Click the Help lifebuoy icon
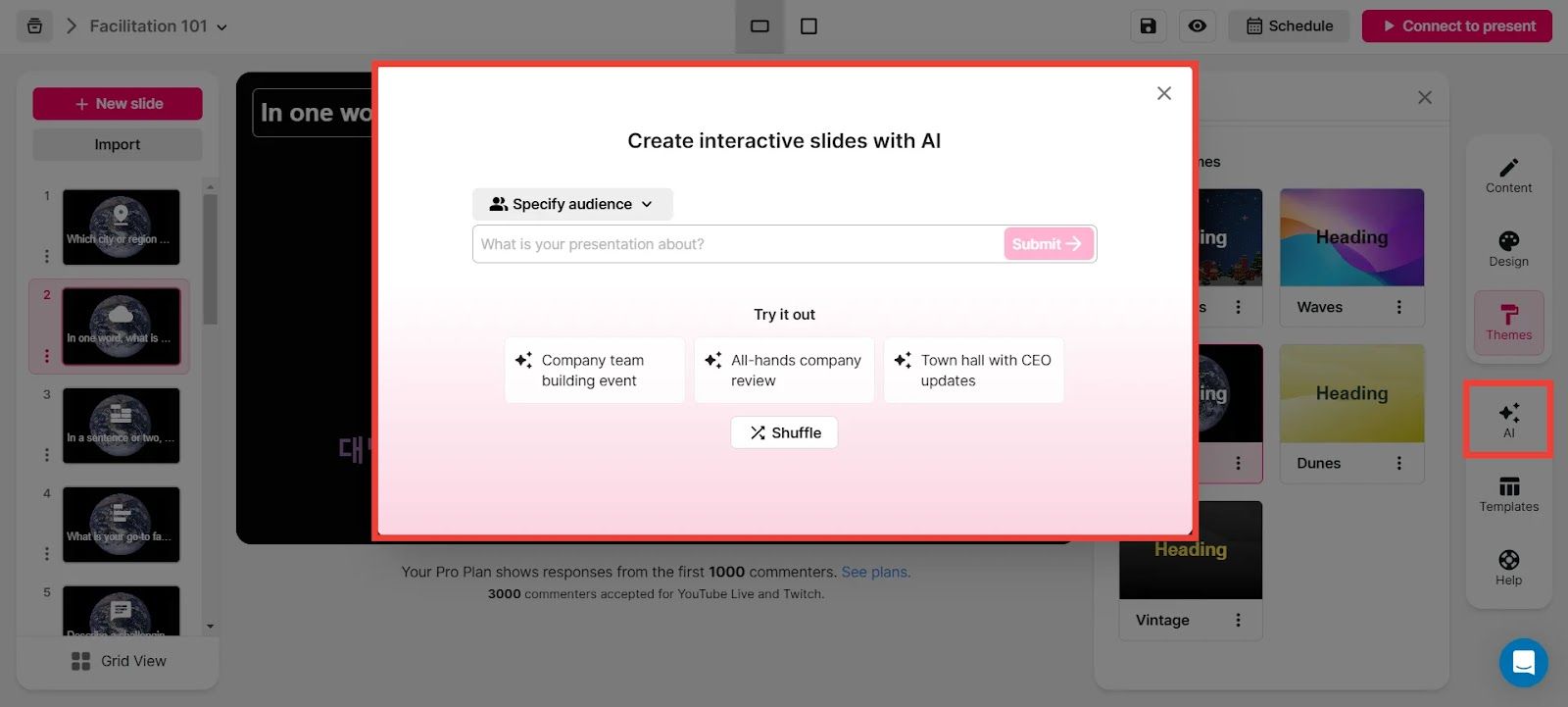1568x707 pixels. (x=1508, y=567)
